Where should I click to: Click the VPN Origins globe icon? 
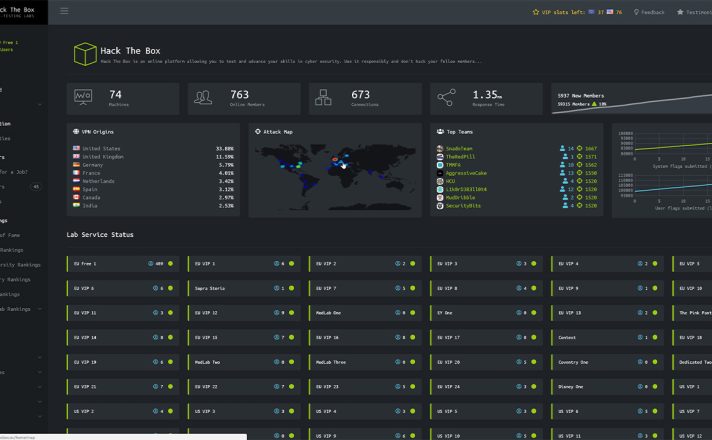point(76,132)
